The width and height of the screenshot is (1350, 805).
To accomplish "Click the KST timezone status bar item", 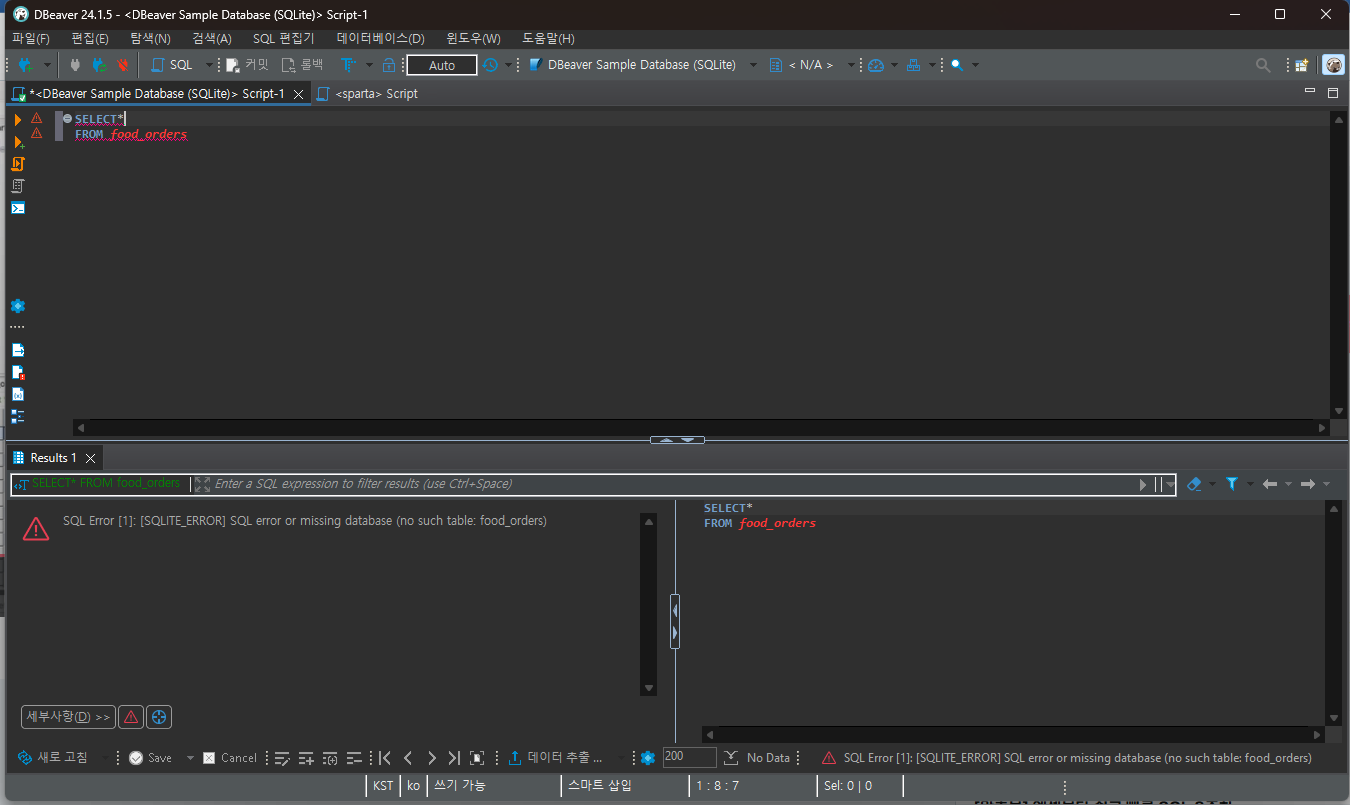I will [x=383, y=786].
